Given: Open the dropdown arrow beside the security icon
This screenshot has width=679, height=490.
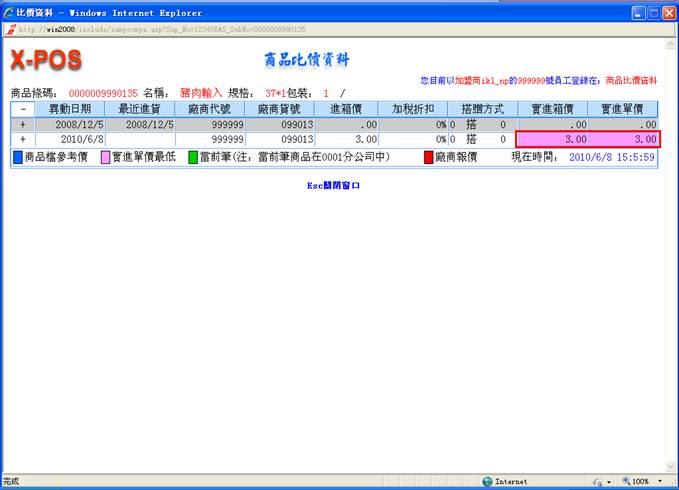Looking at the screenshot, I should coord(609,481).
